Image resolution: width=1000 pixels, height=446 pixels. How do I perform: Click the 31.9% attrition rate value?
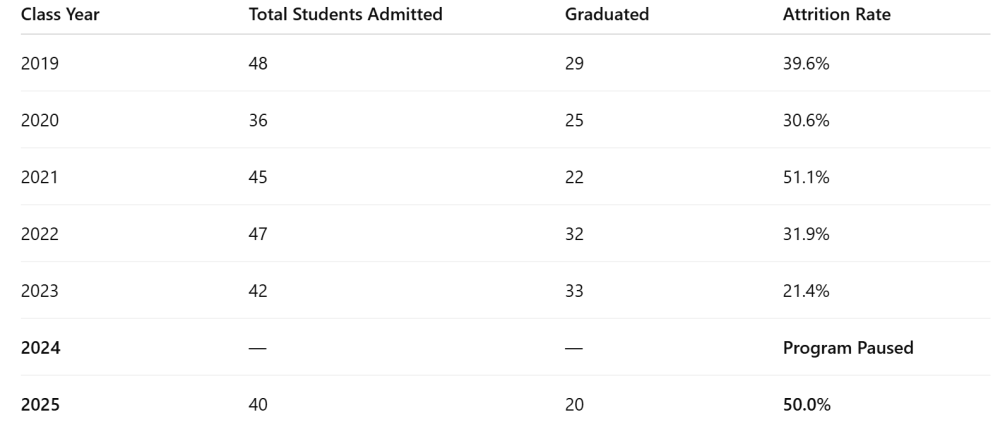pos(805,234)
